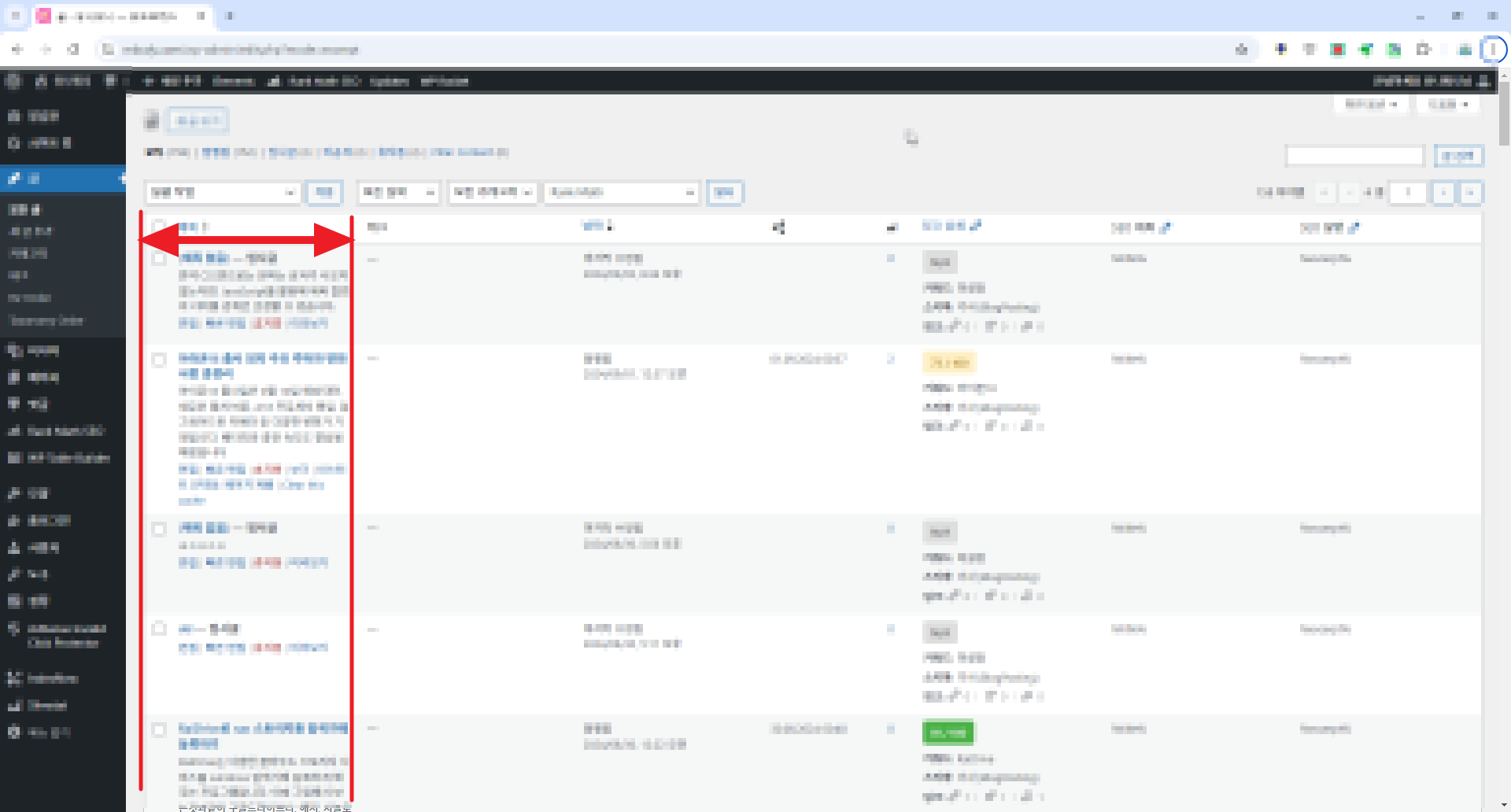Open the Updraft item in the admin bar
The image size is (1511, 812).
coord(389,80)
